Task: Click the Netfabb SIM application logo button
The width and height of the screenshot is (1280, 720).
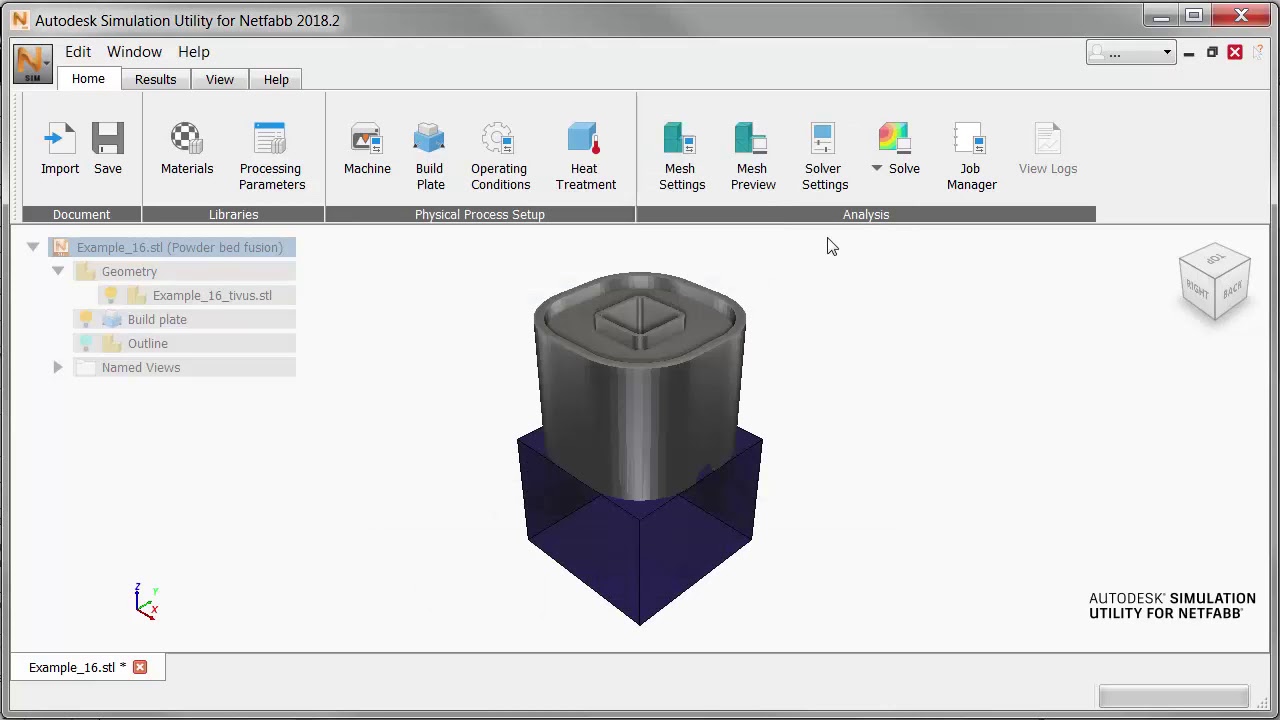Action: pyautogui.click(x=33, y=64)
